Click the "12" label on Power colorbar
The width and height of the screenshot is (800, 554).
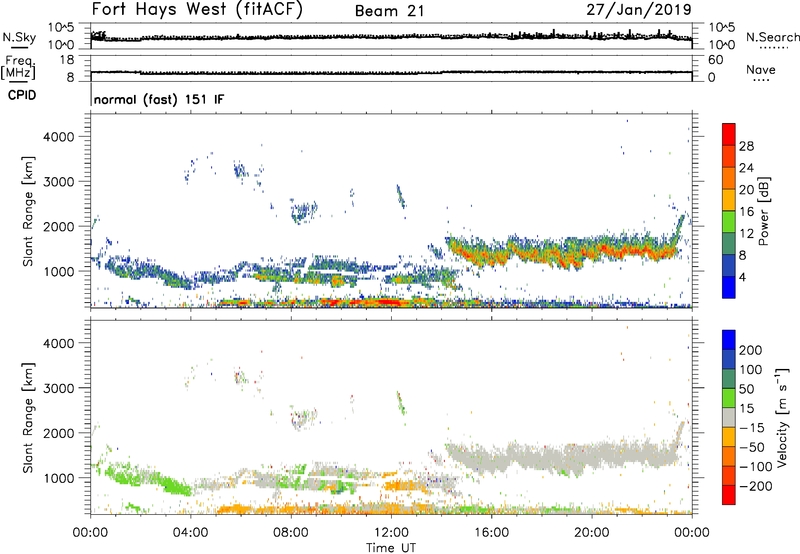click(x=746, y=233)
